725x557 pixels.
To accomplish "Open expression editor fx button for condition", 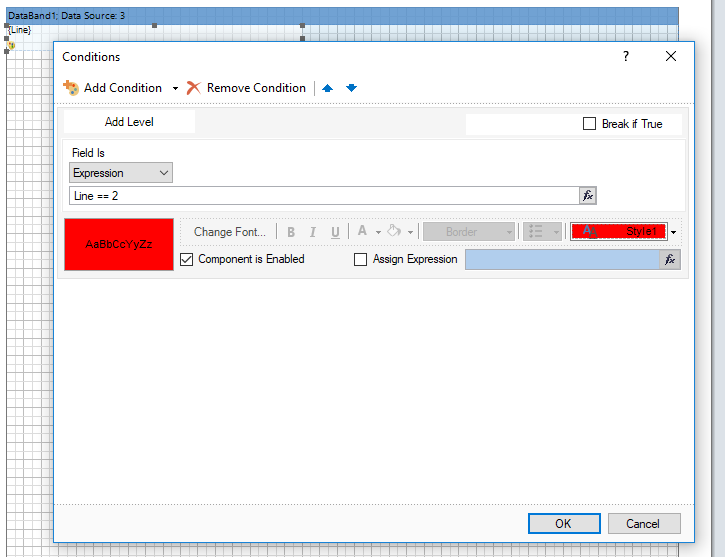I will point(588,196).
